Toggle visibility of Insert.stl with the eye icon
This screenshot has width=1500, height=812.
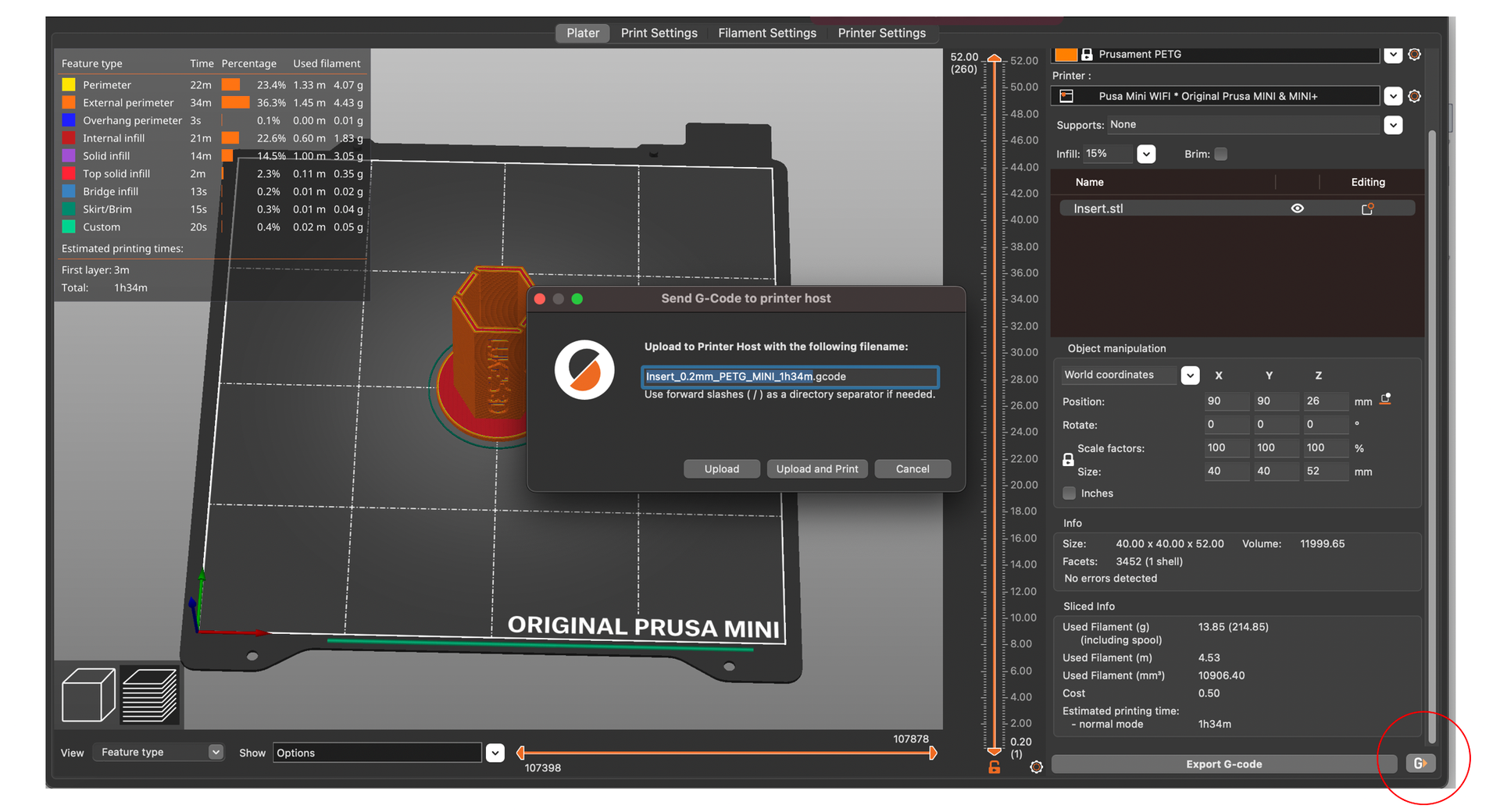(x=1298, y=208)
